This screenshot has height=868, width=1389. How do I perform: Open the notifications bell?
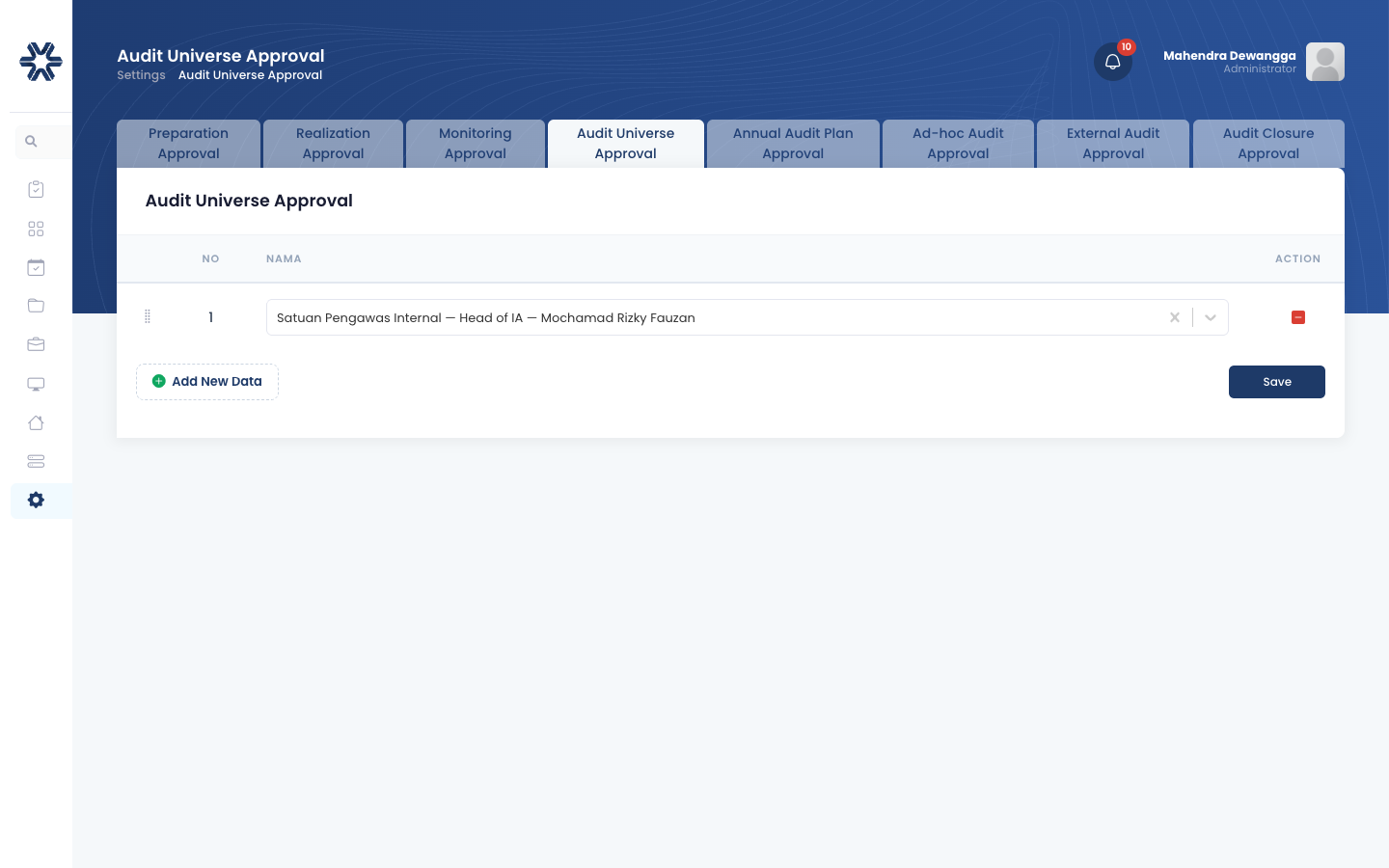[x=1113, y=62]
